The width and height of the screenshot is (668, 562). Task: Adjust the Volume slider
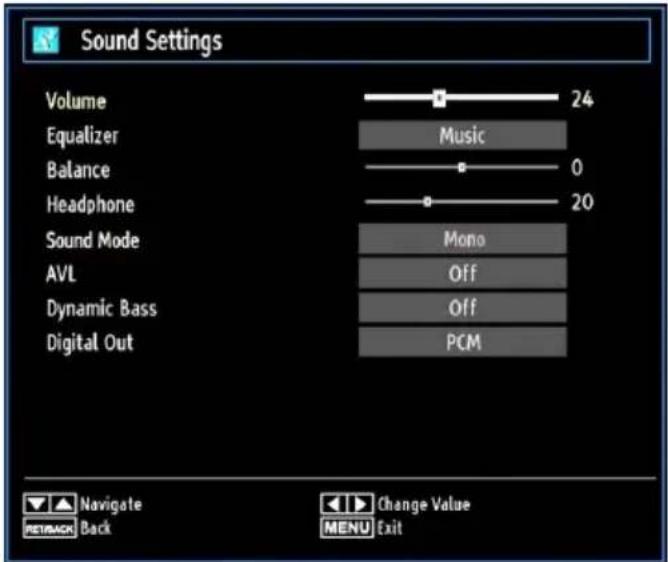coord(461,98)
